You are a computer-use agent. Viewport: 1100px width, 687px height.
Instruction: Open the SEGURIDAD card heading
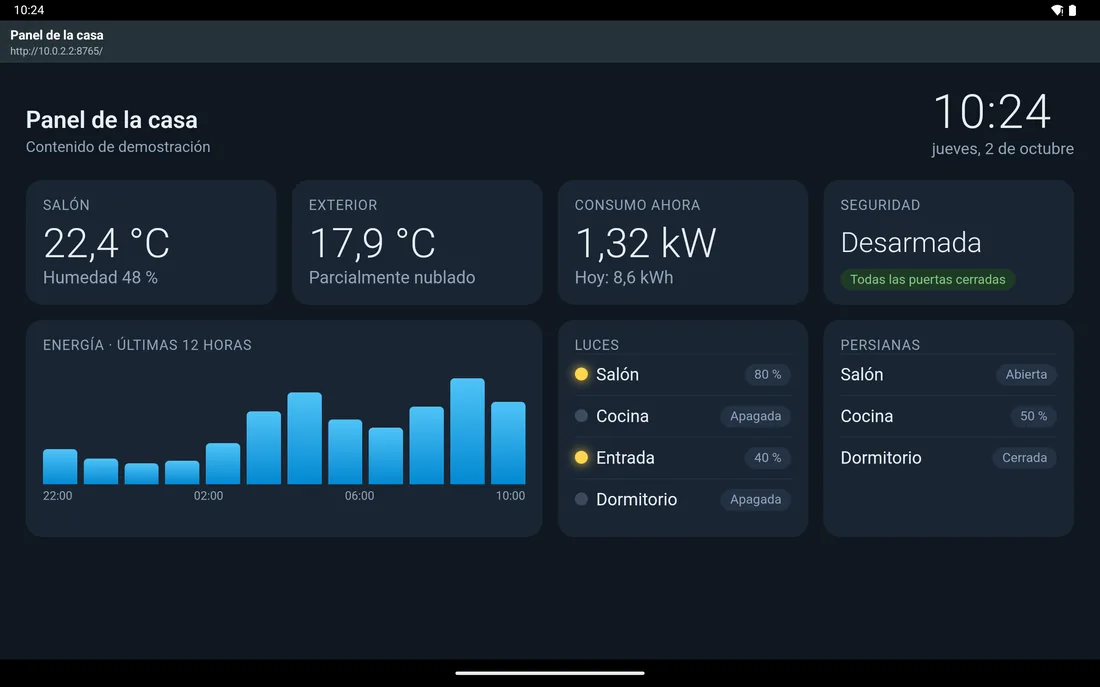(x=880, y=205)
